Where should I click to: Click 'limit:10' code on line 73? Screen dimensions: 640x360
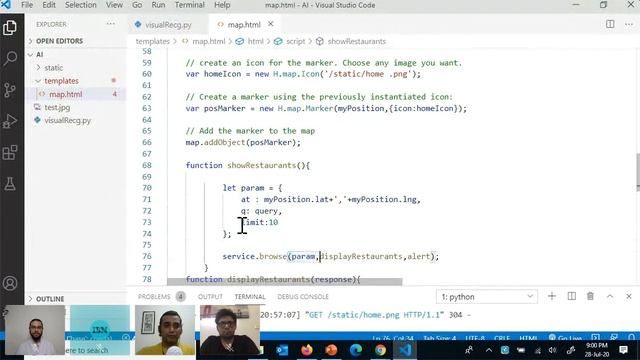(x=261, y=222)
